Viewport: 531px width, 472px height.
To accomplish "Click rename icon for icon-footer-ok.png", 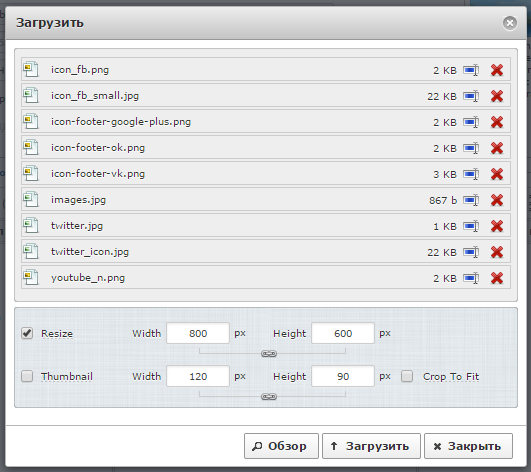I will point(471,148).
